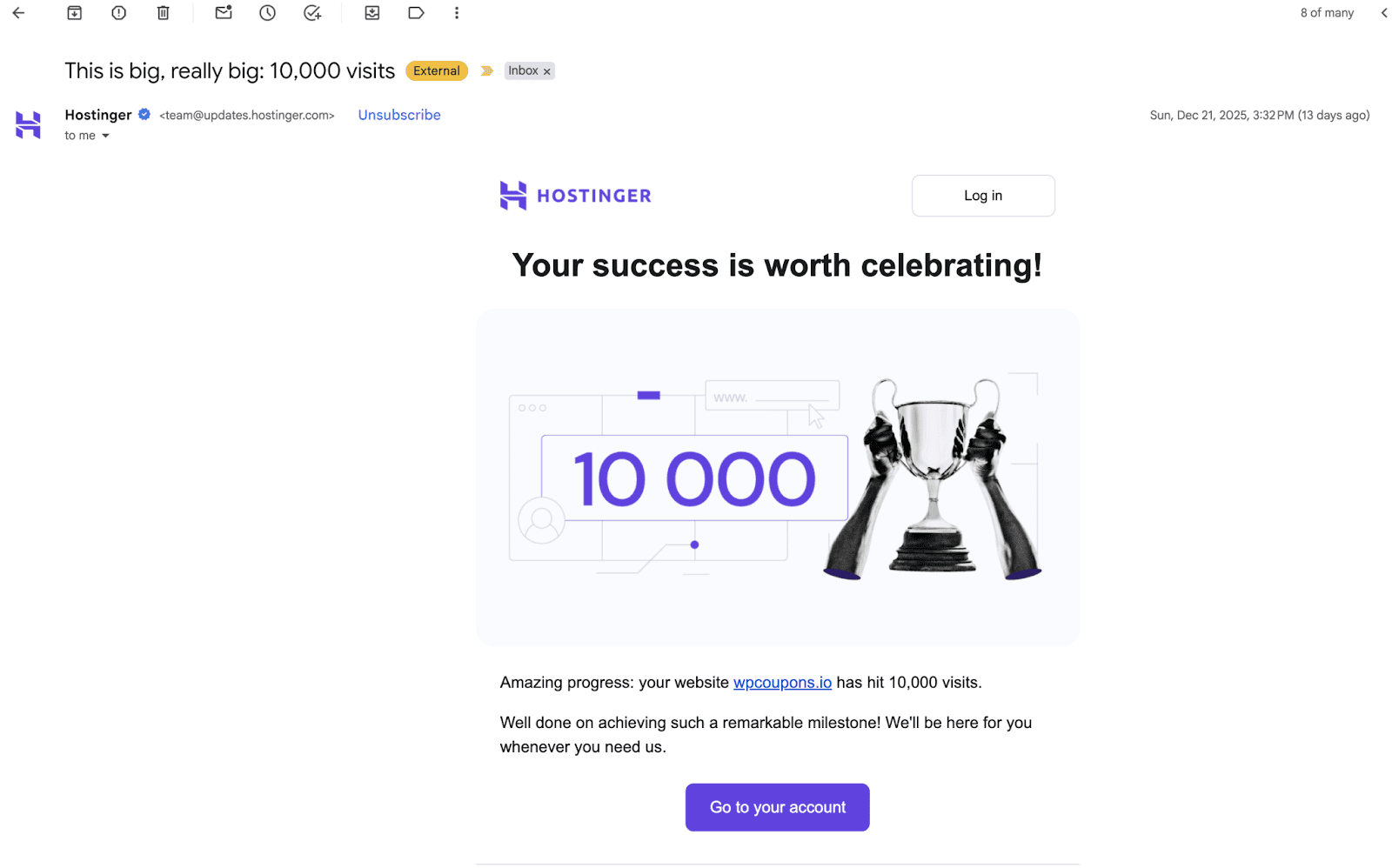
Task: Show the newer email with the chevron
Action: coord(1383,12)
